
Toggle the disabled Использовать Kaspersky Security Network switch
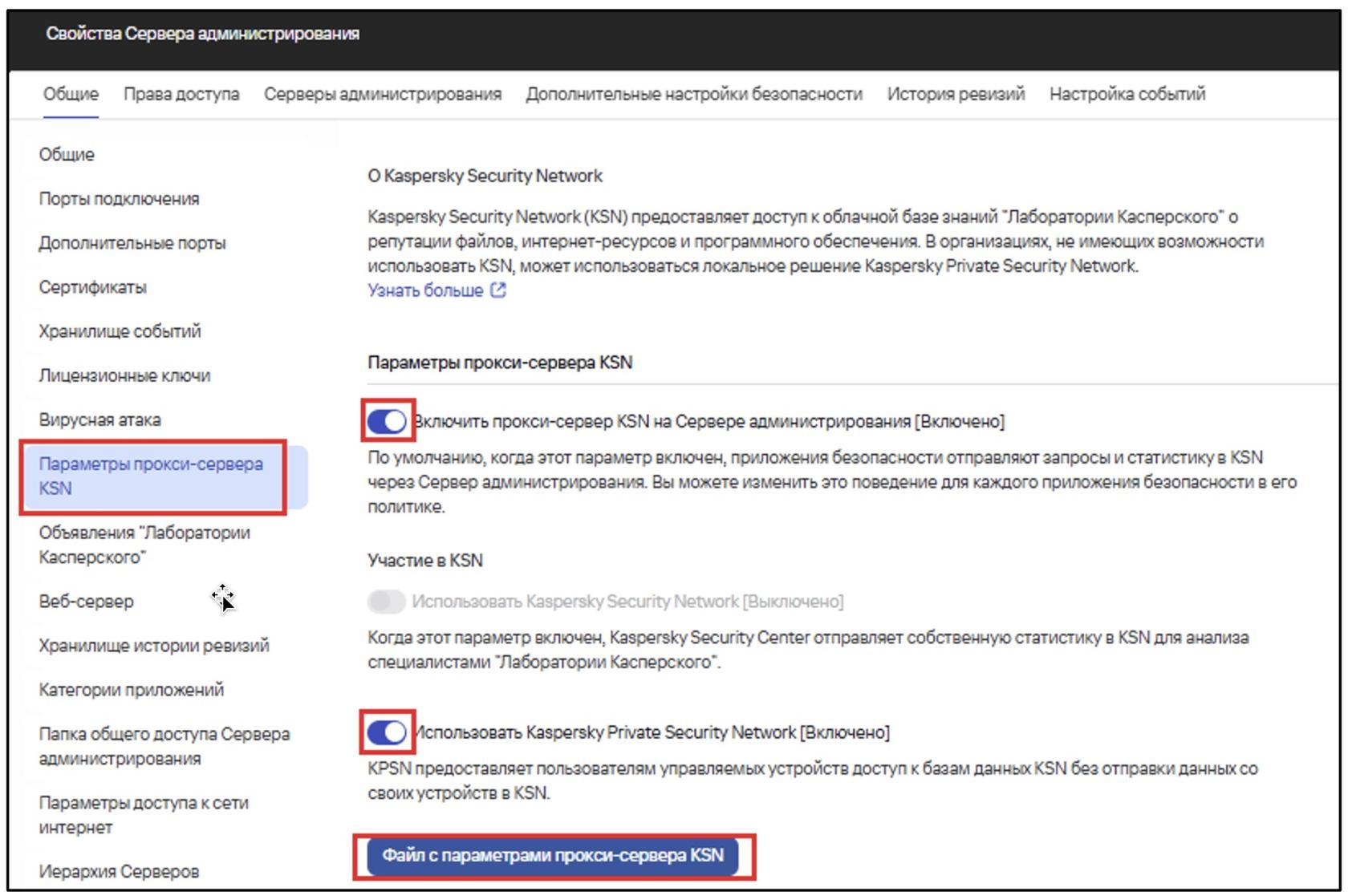387,602
